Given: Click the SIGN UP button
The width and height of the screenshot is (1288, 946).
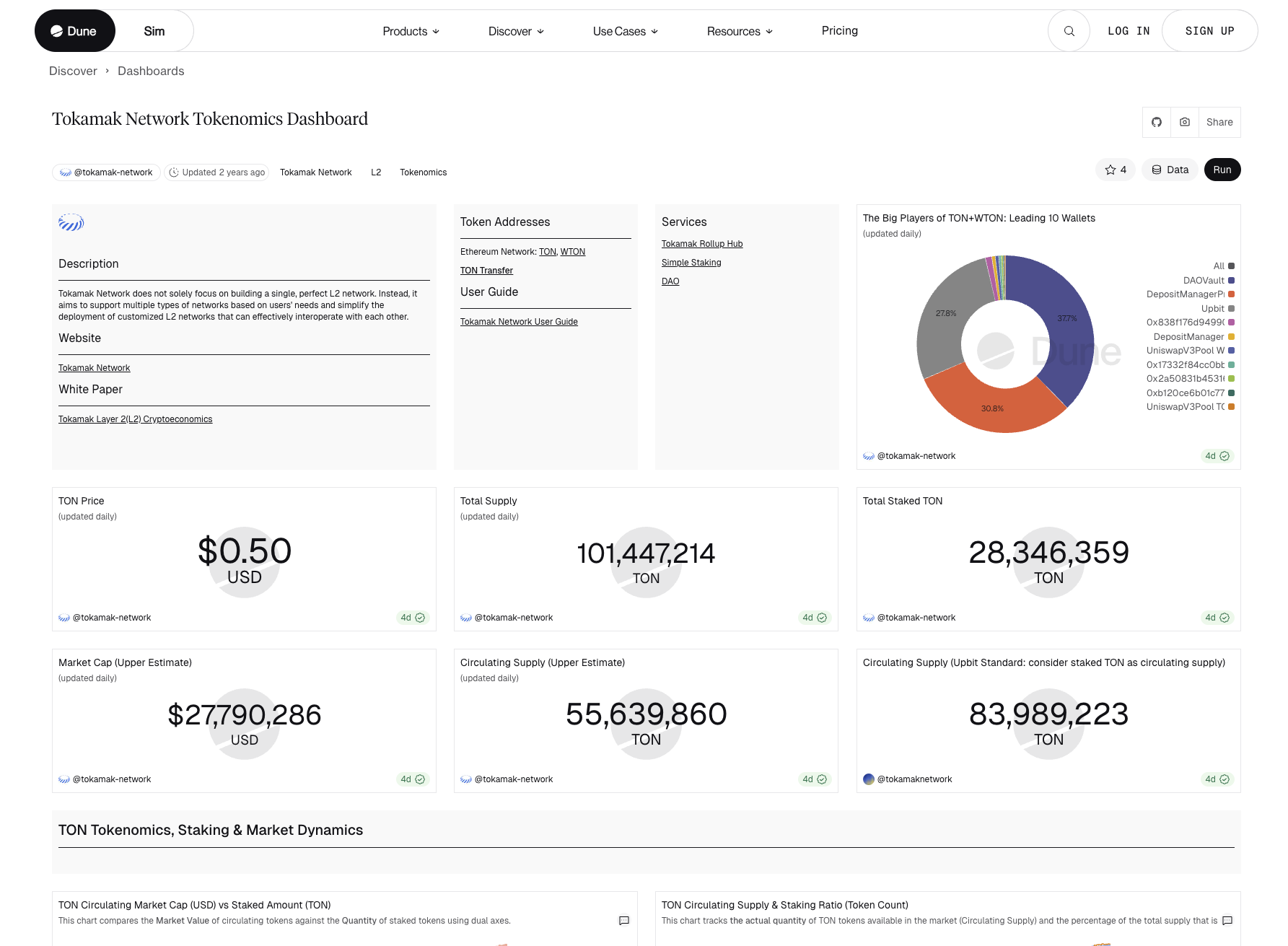Looking at the screenshot, I should [x=1210, y=31].
